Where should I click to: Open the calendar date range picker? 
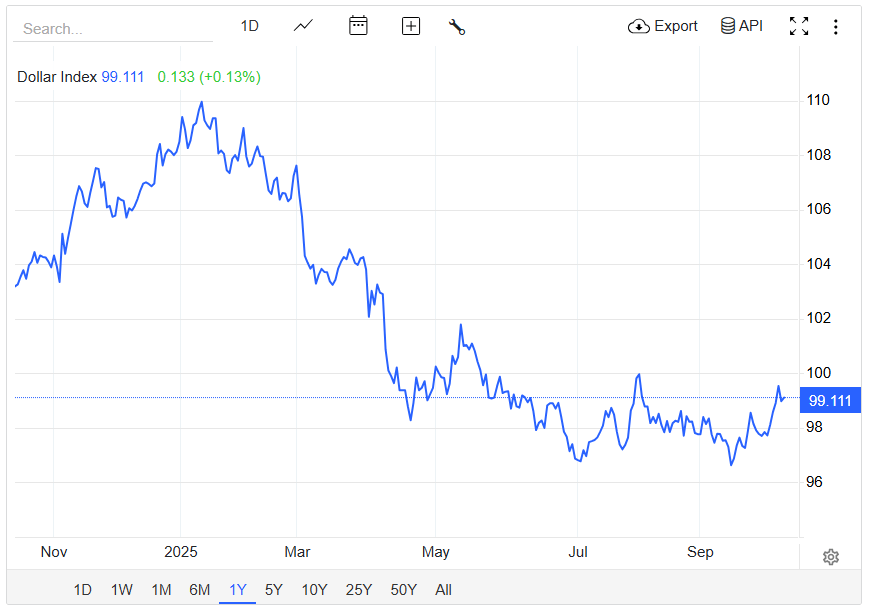pyautogui.click(x=358, y=26)
